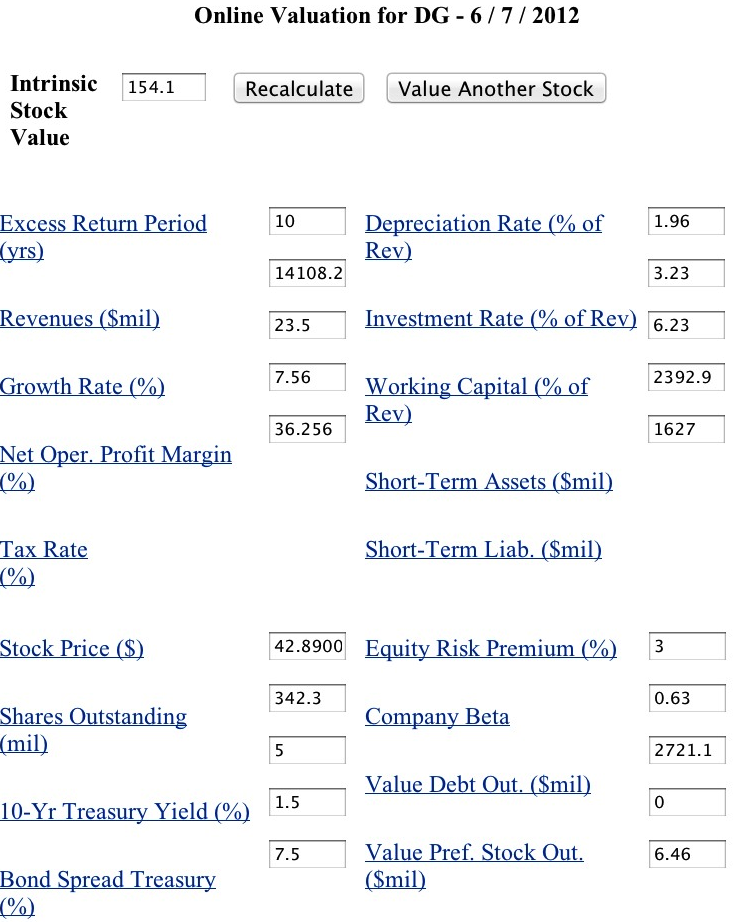The height and width of the screenshot is (922, 733).
Task: Open the Stock Price ($) link
Action: tap(72, 649)
